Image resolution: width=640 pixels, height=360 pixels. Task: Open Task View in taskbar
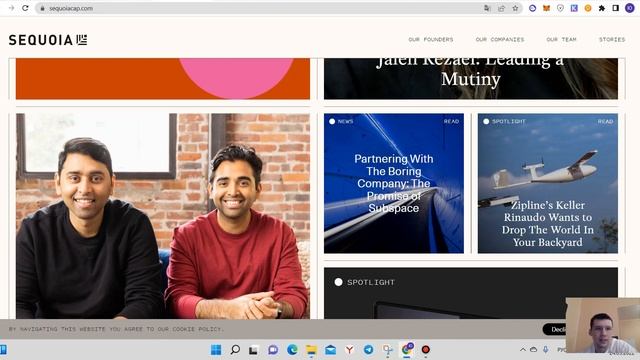coord(253,350)
